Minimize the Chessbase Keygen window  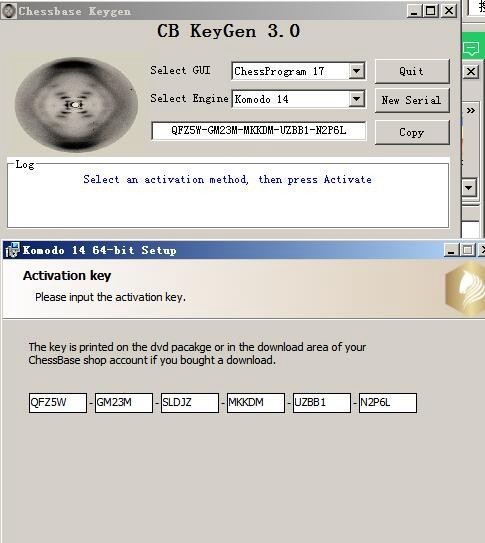click(x=414, y=11)
